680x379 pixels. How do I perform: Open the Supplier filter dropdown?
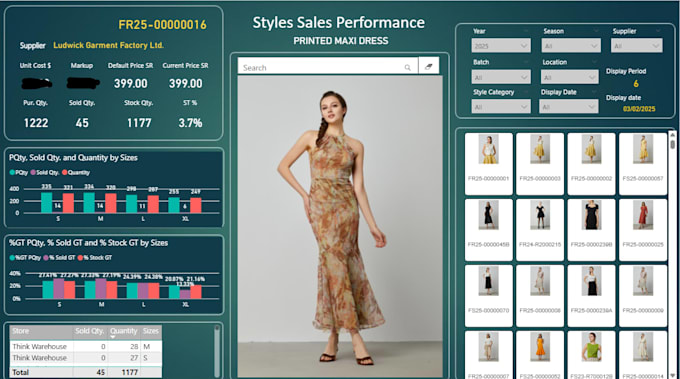(x=636, y=46)
